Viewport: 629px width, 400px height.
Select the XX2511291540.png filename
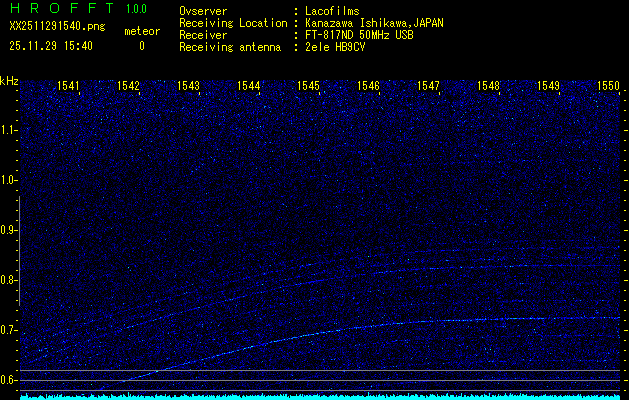[x=56, y=28]
